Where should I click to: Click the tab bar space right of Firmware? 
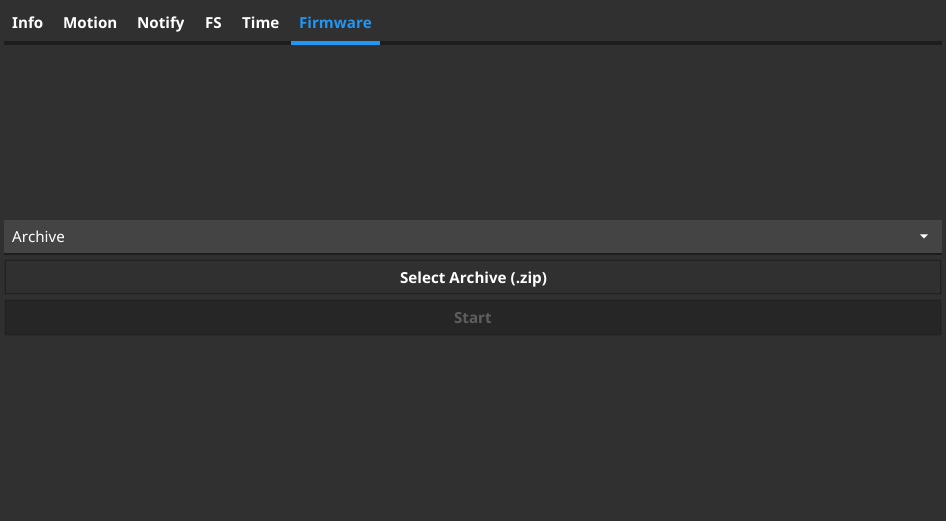[660, 22]
